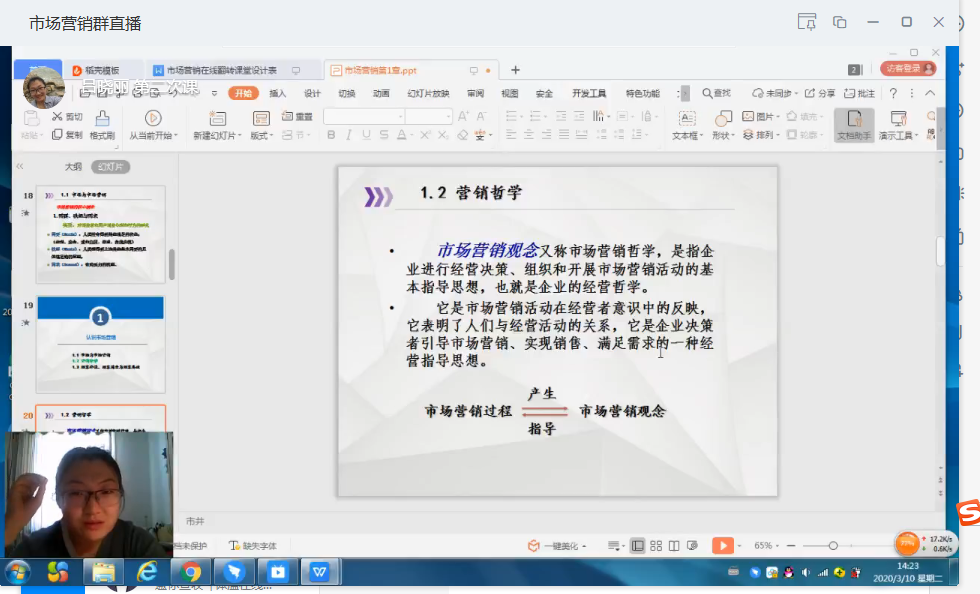Image resolution: width=980 pixels, height=594 pixels.
Task: Start slideshow with the orange play button
Action: pos(721,545)
